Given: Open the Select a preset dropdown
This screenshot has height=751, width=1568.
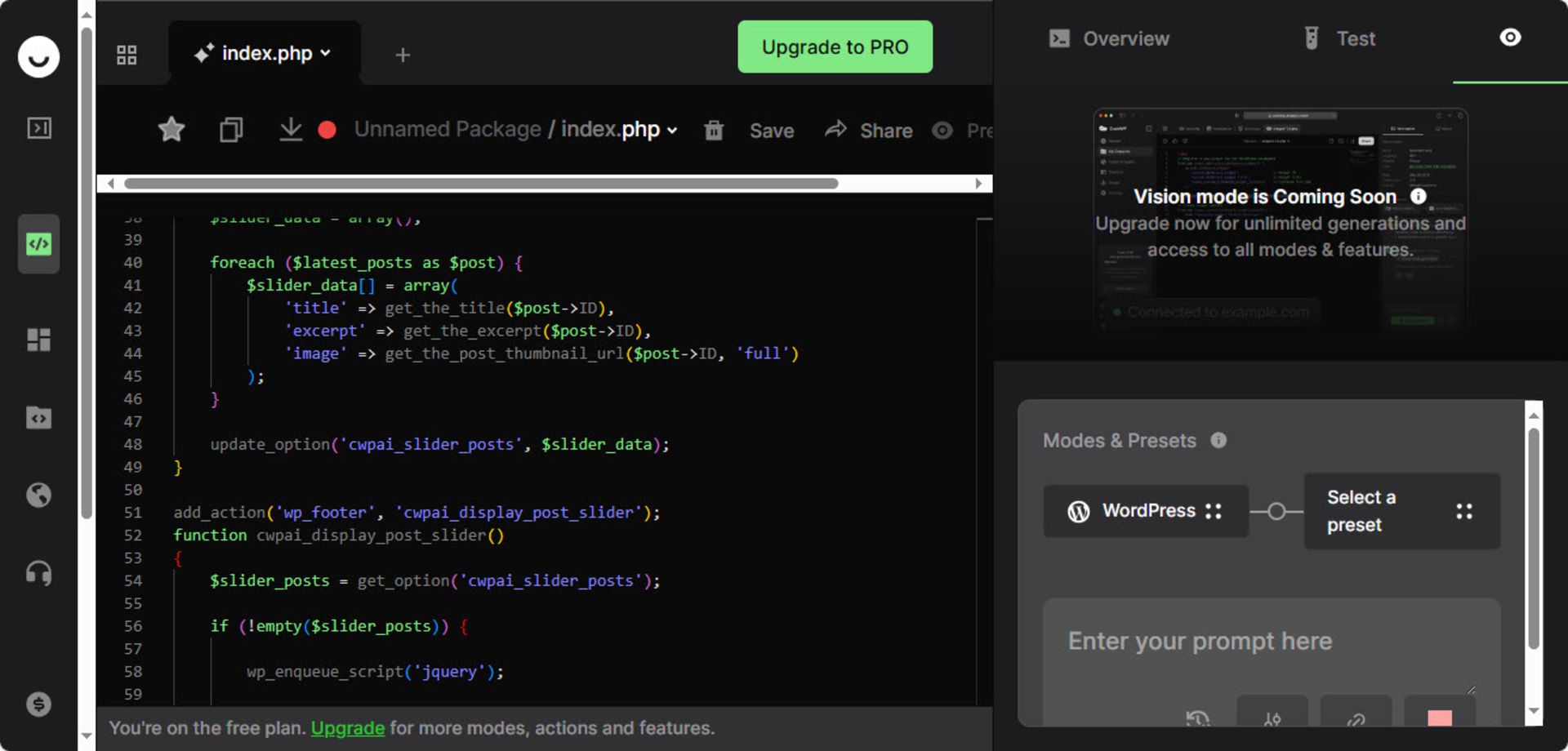Looking at the screenshot, I should point(1401,511).
